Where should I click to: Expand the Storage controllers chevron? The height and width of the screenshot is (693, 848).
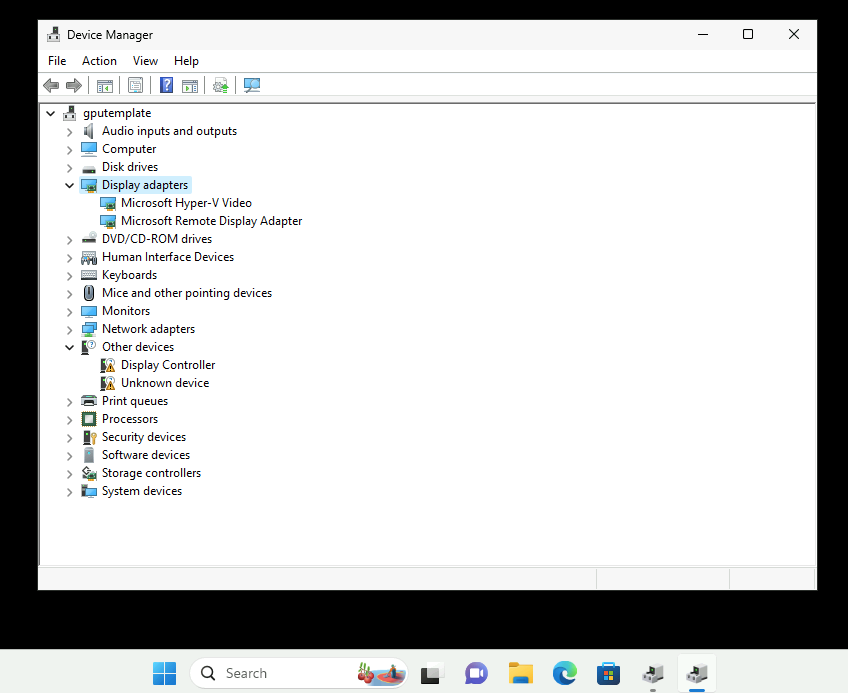[69, 474]
